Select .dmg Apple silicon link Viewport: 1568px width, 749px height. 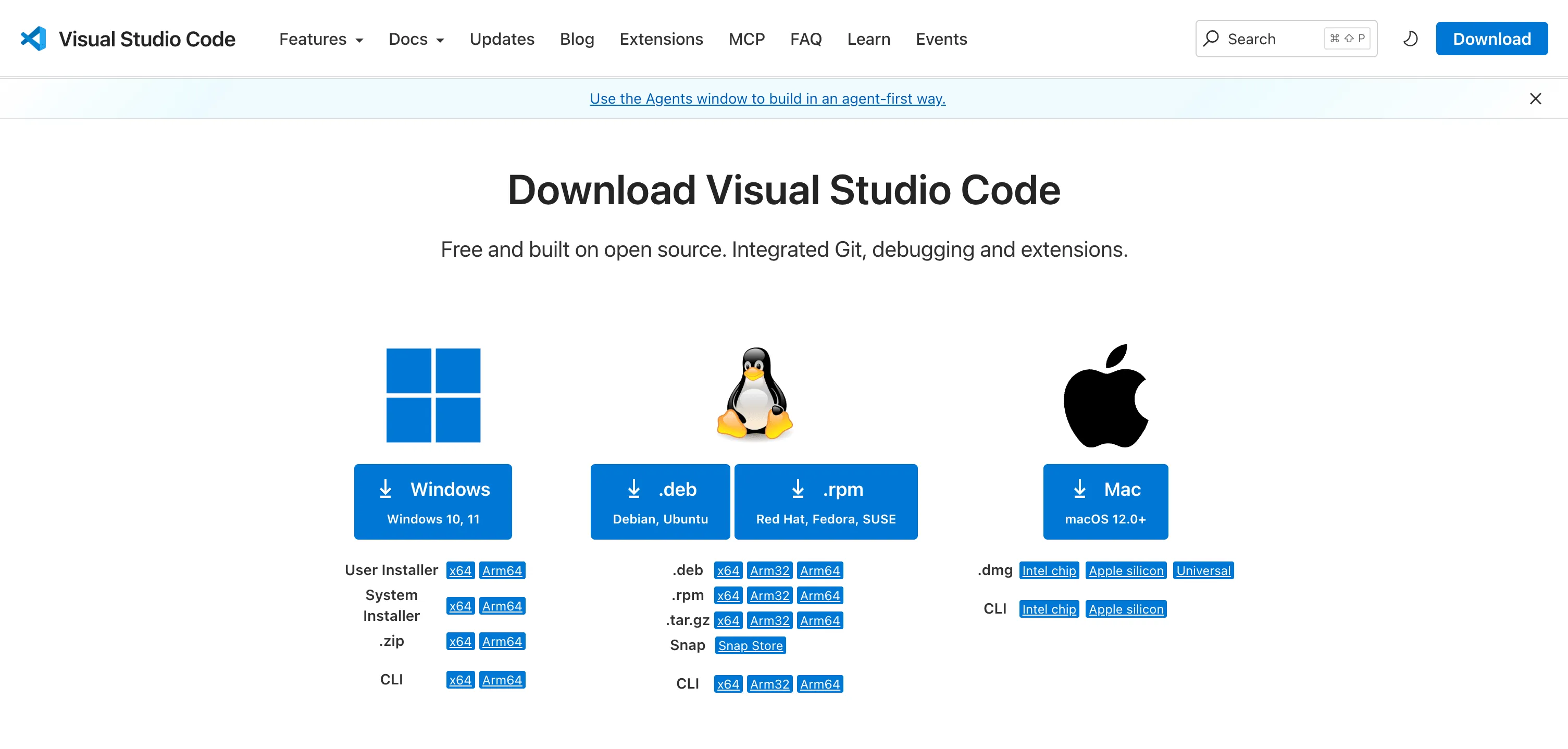(1126, 571)
